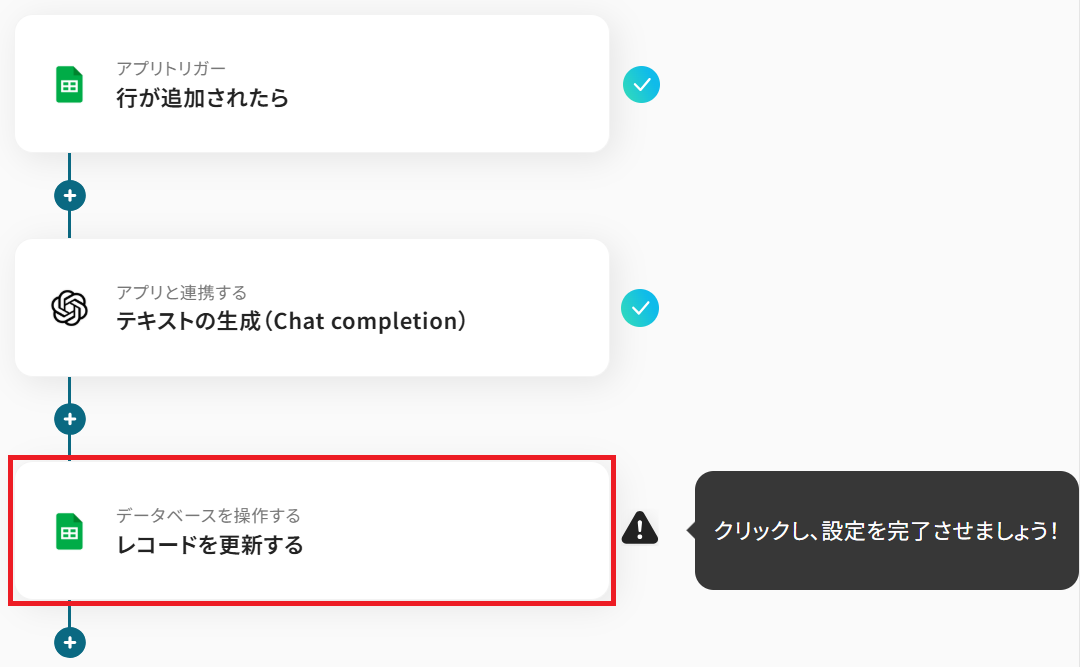Image resolution: width=1081 pixels, height=667 pixels.
Task: Open the レコードを更新する step title
Action: (209, 545)
